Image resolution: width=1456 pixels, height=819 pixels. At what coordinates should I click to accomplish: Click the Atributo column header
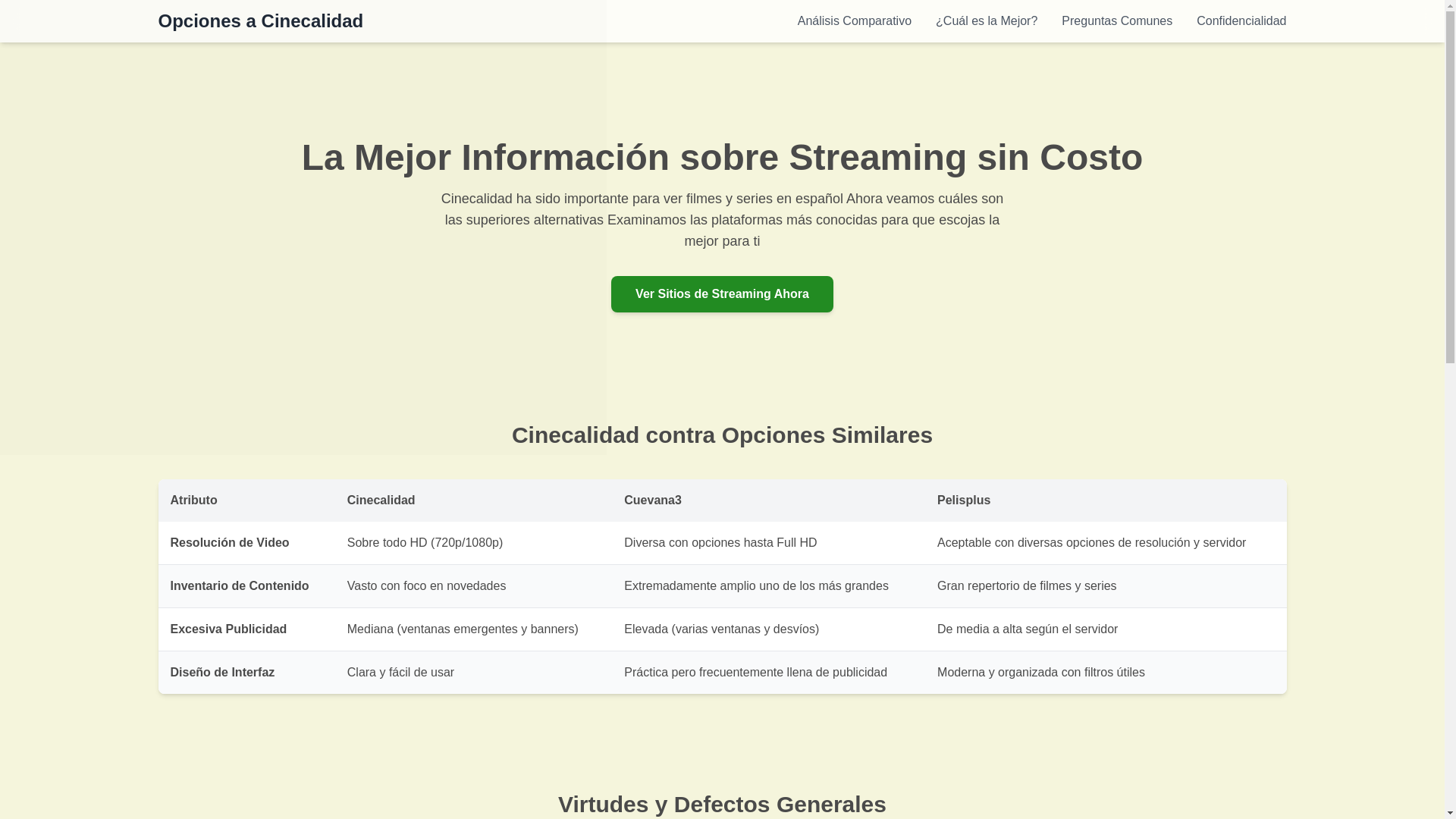tap(246, 500)
